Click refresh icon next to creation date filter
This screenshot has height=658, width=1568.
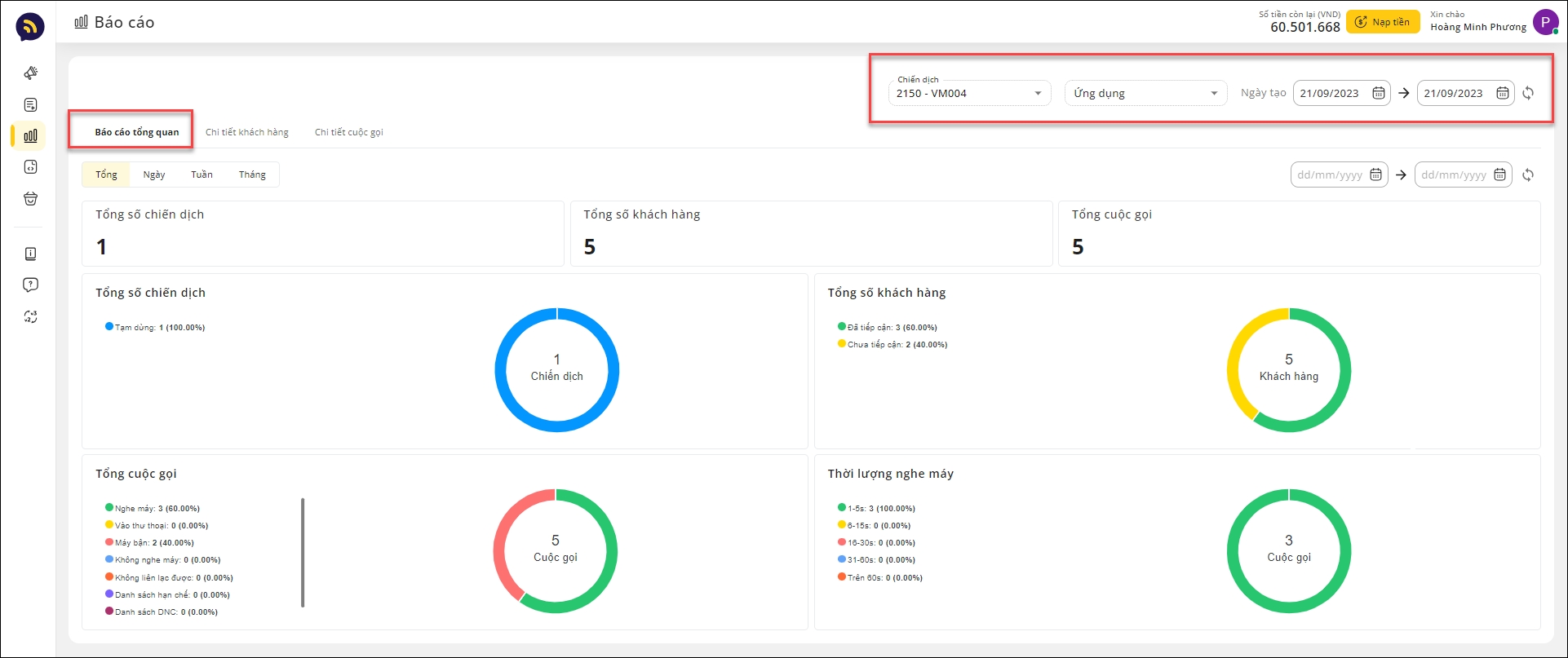(x=1528, y=93)
